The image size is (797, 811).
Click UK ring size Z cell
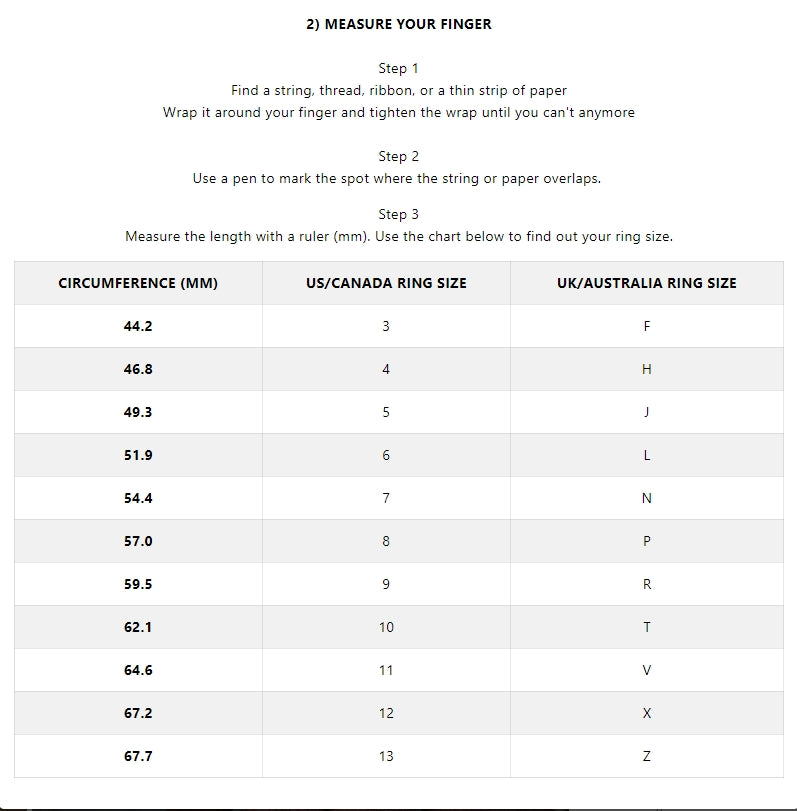pyautogui.click(x=646, y=756)
